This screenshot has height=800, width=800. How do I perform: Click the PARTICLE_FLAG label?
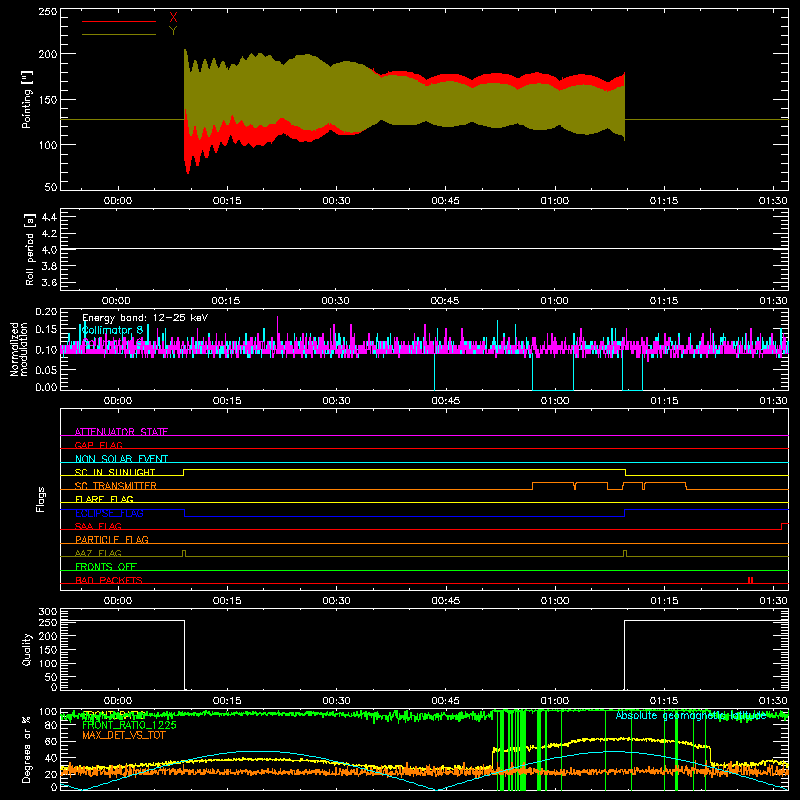pos(112,539)
